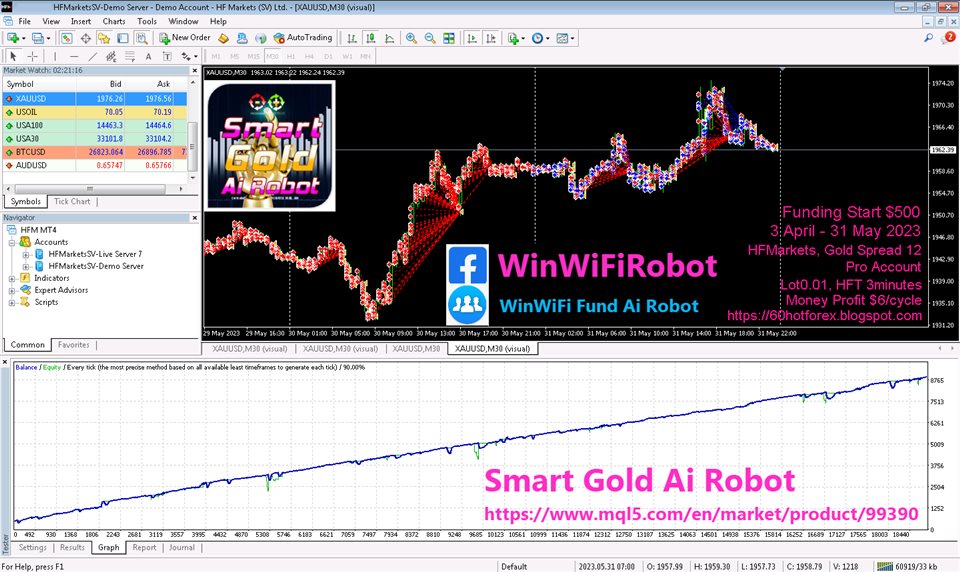Collapse the Accounts tree node

(x=12, y=243)
